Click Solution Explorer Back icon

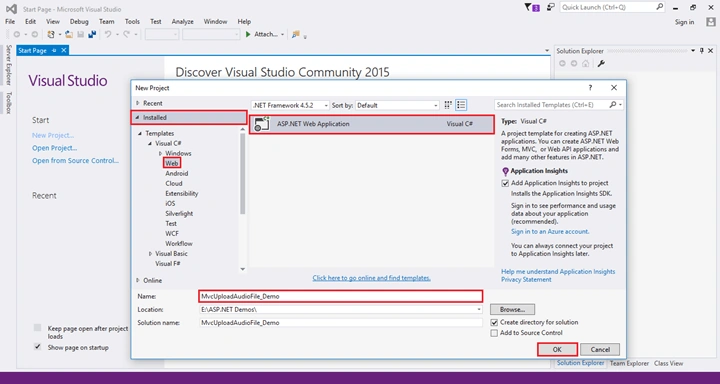click(x=562, y=64)
